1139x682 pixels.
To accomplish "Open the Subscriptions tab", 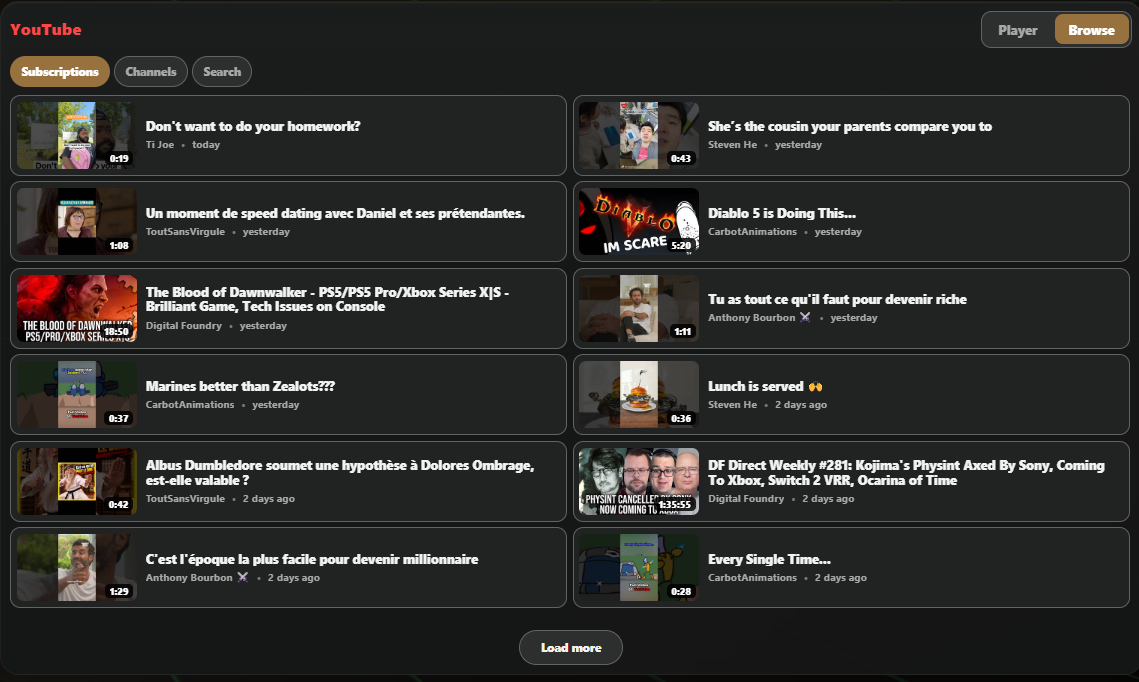I will (60, 72).
